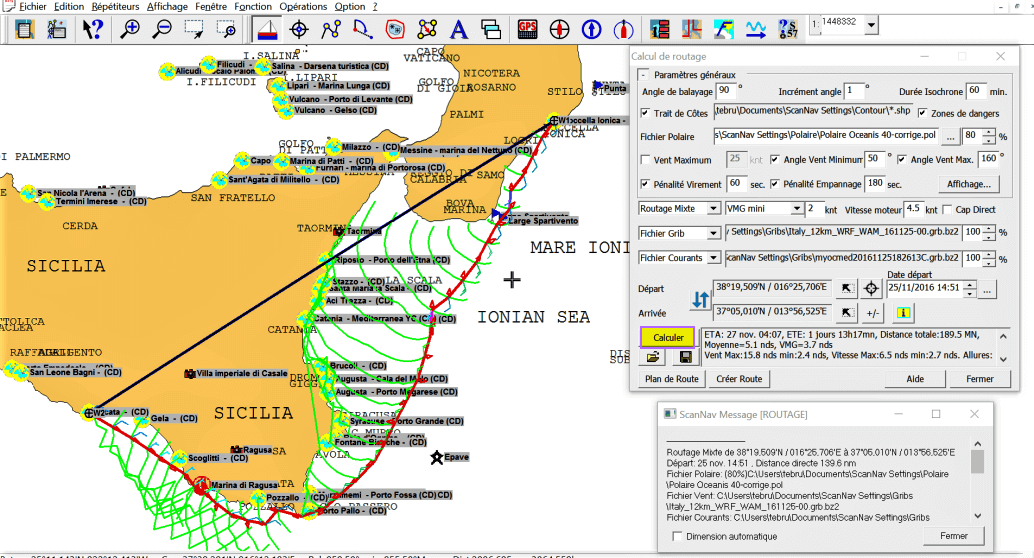1034x558 pixels.
Task: Check Dimension automatique in ScanNav Message
Action: [677, 536]
